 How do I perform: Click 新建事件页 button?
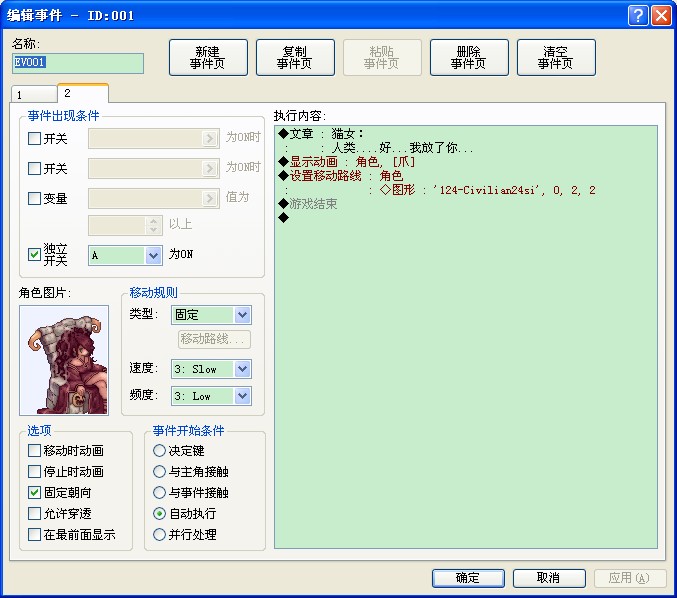208,57
